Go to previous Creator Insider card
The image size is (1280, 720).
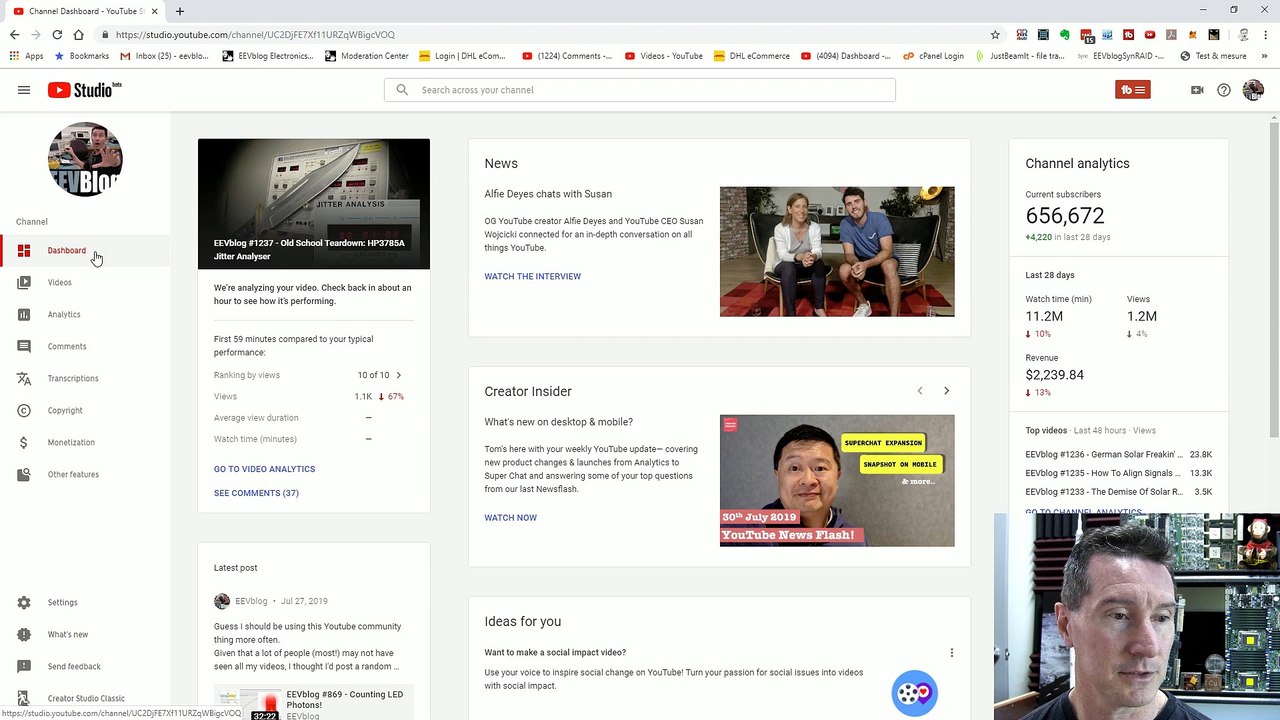pos(920,391)
